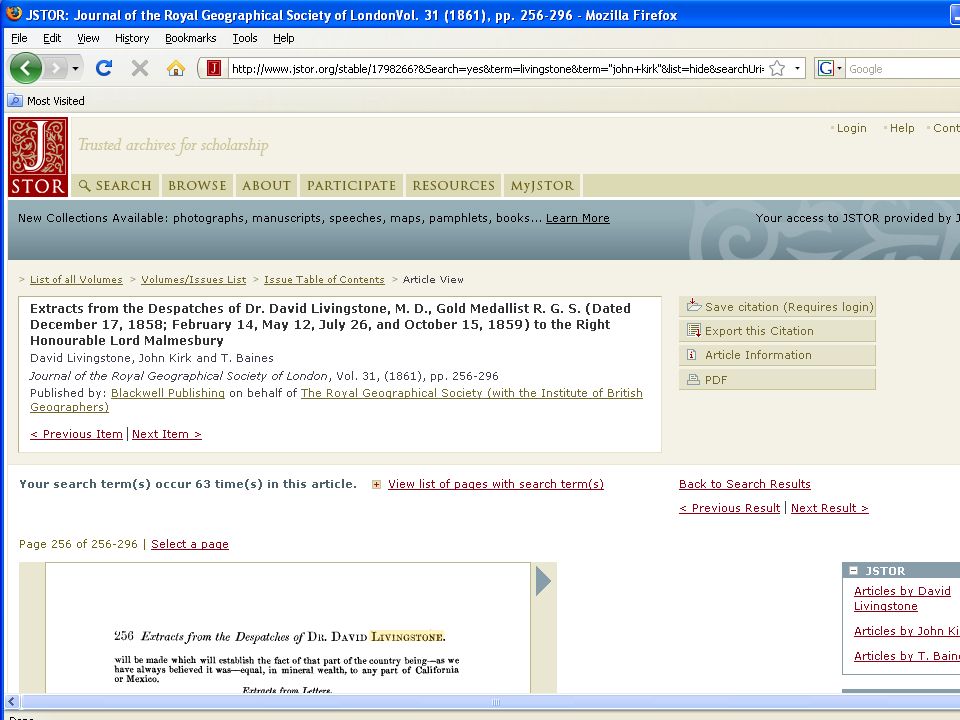Open the Tools menu

(245, 38)
